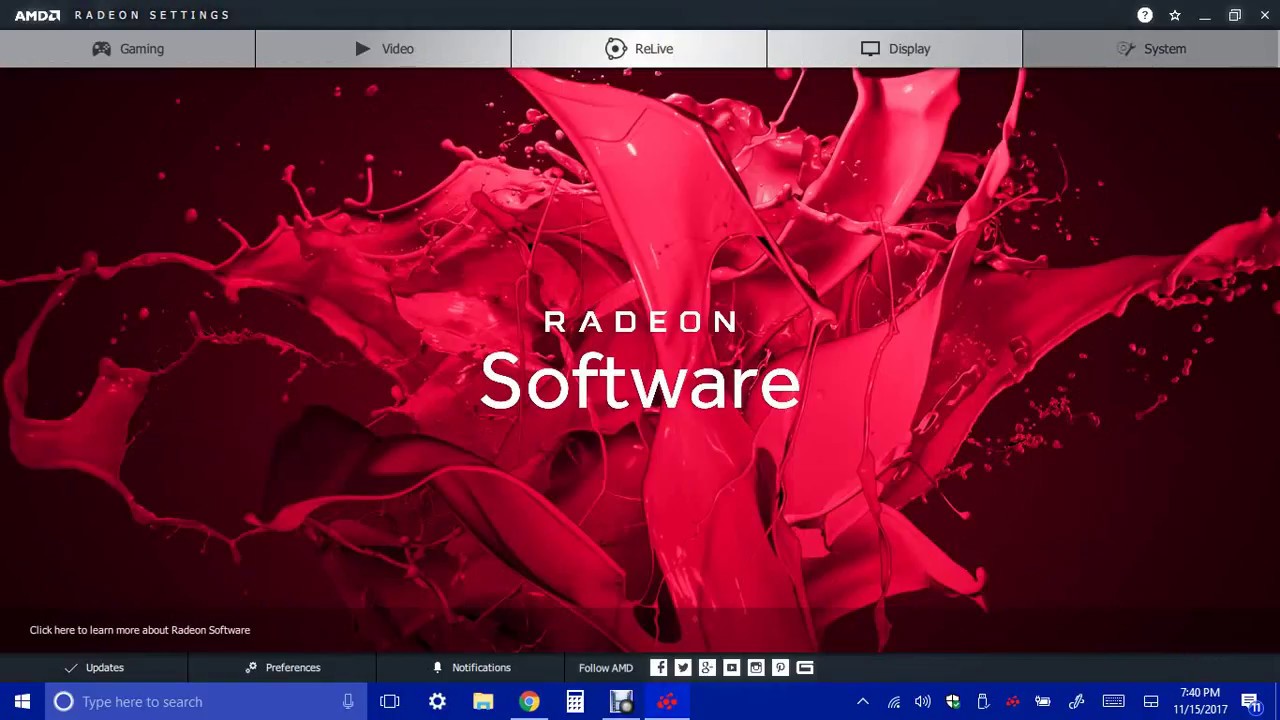Open the Display tab
The height and width of the screenshot is (720, 1280).
[895, 48]
